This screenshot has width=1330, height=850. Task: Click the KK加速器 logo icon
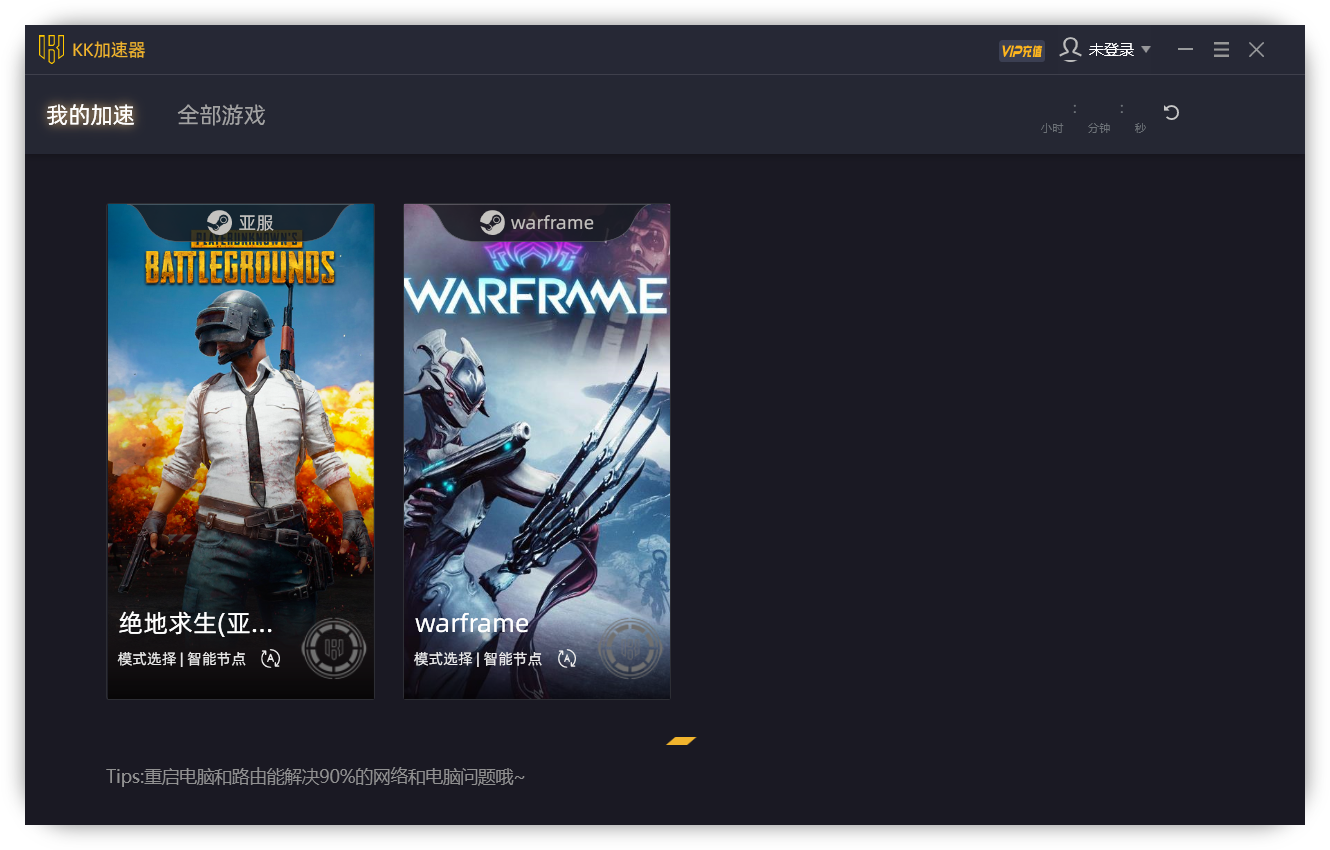pos(51,49)
